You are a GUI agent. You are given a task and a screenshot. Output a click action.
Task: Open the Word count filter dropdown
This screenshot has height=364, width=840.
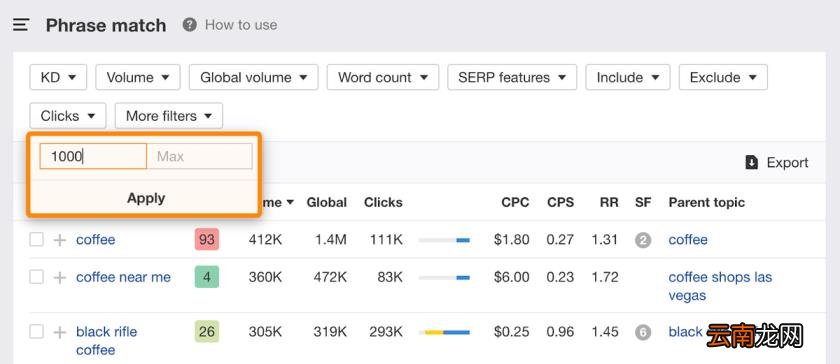pos(383,77)
